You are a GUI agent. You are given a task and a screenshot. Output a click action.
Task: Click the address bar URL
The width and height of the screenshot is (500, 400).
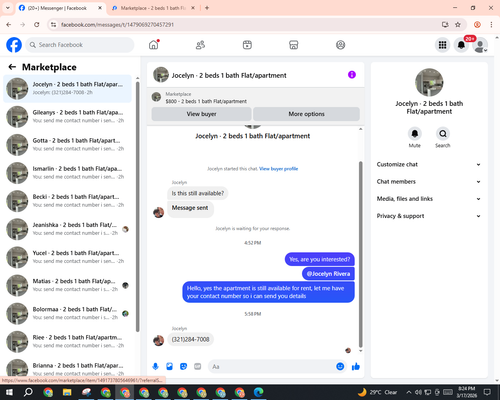[117, 25]
